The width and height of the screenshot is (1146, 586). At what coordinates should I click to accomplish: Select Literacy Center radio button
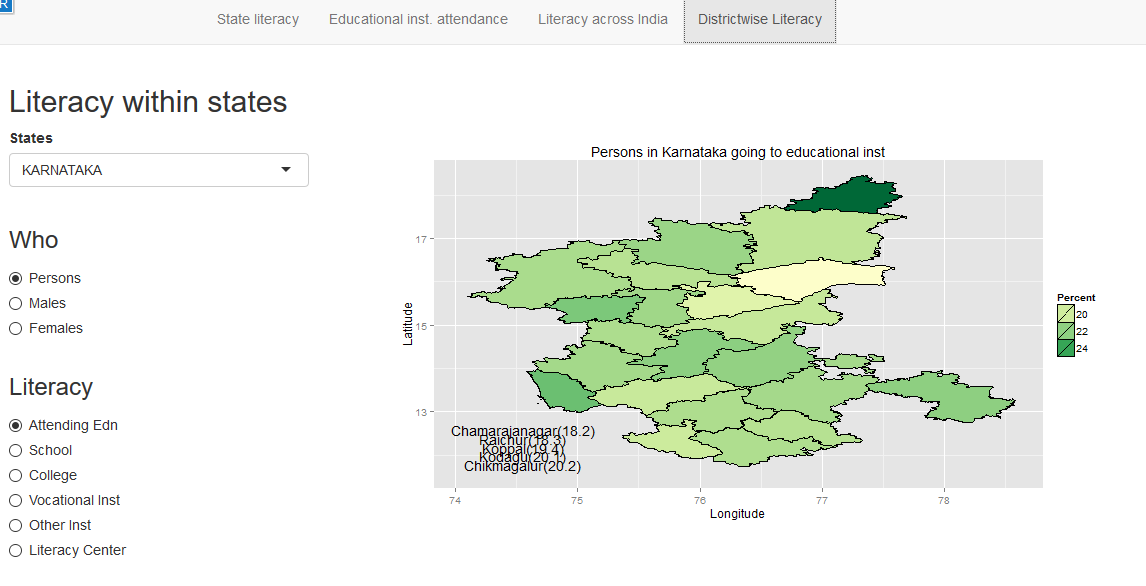tap(16, 550)
